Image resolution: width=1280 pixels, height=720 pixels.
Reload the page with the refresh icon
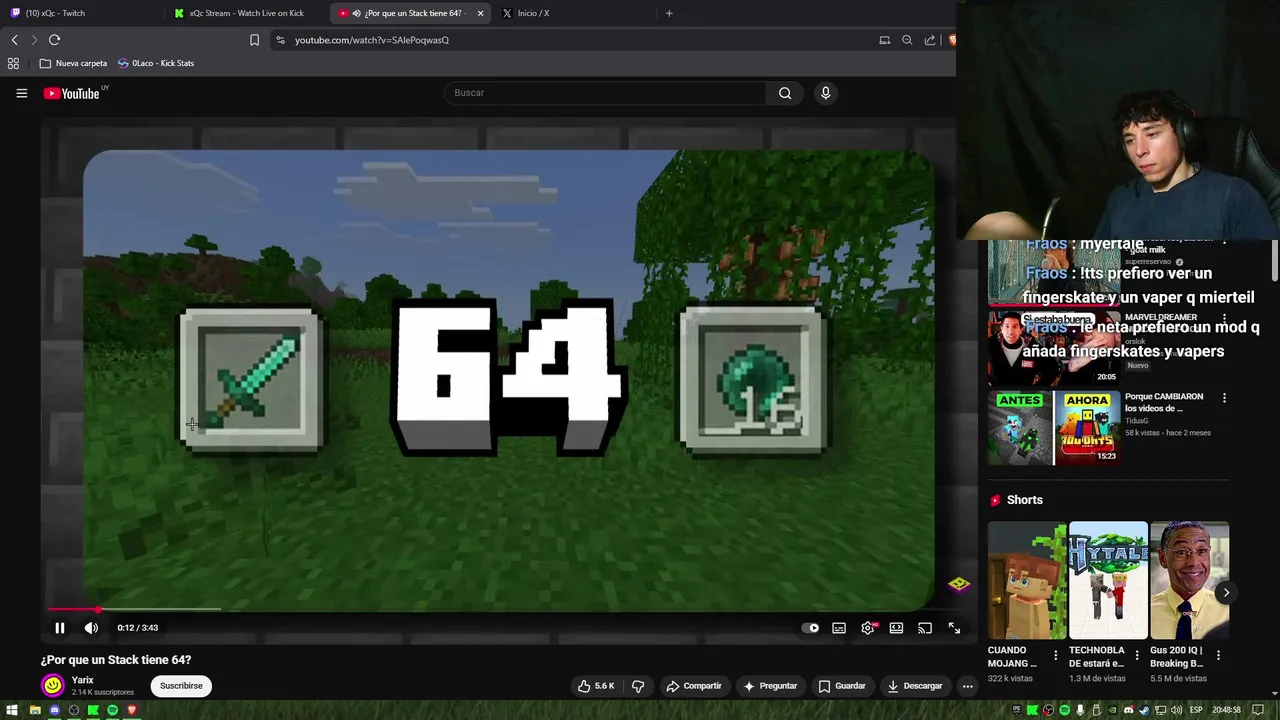54,40
